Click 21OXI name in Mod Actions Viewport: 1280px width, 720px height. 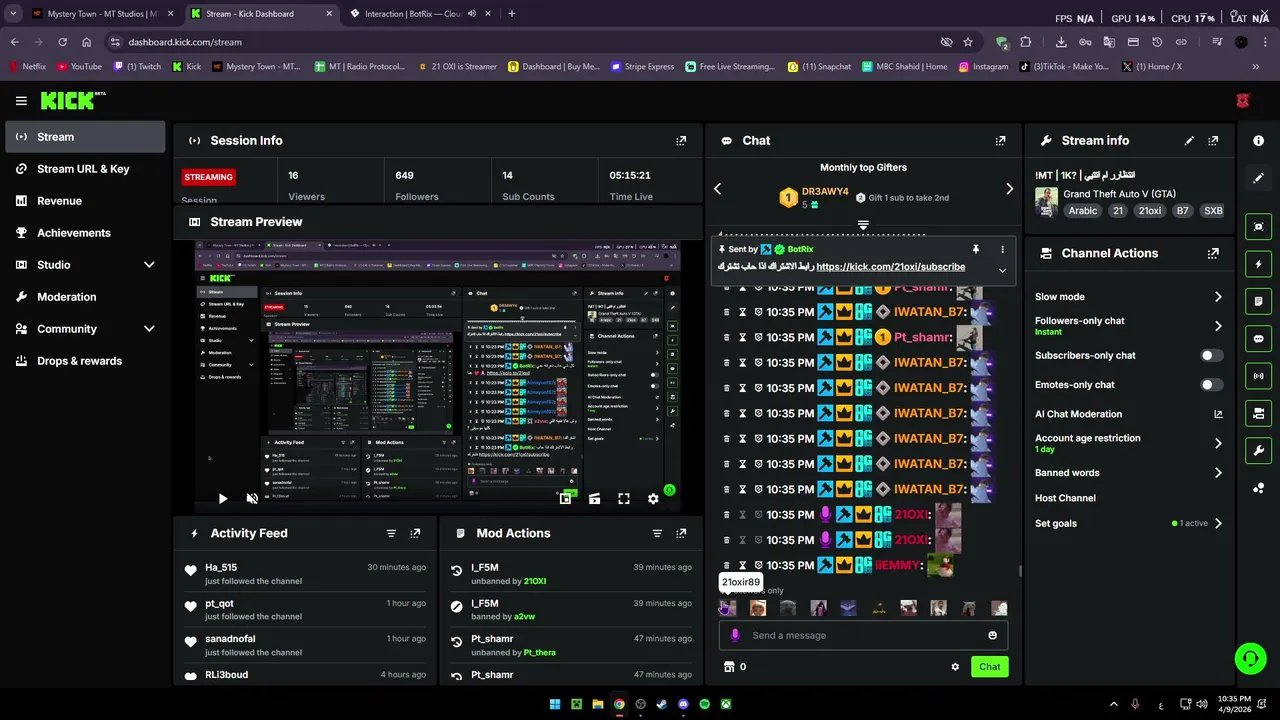click(x=535, y=581)
